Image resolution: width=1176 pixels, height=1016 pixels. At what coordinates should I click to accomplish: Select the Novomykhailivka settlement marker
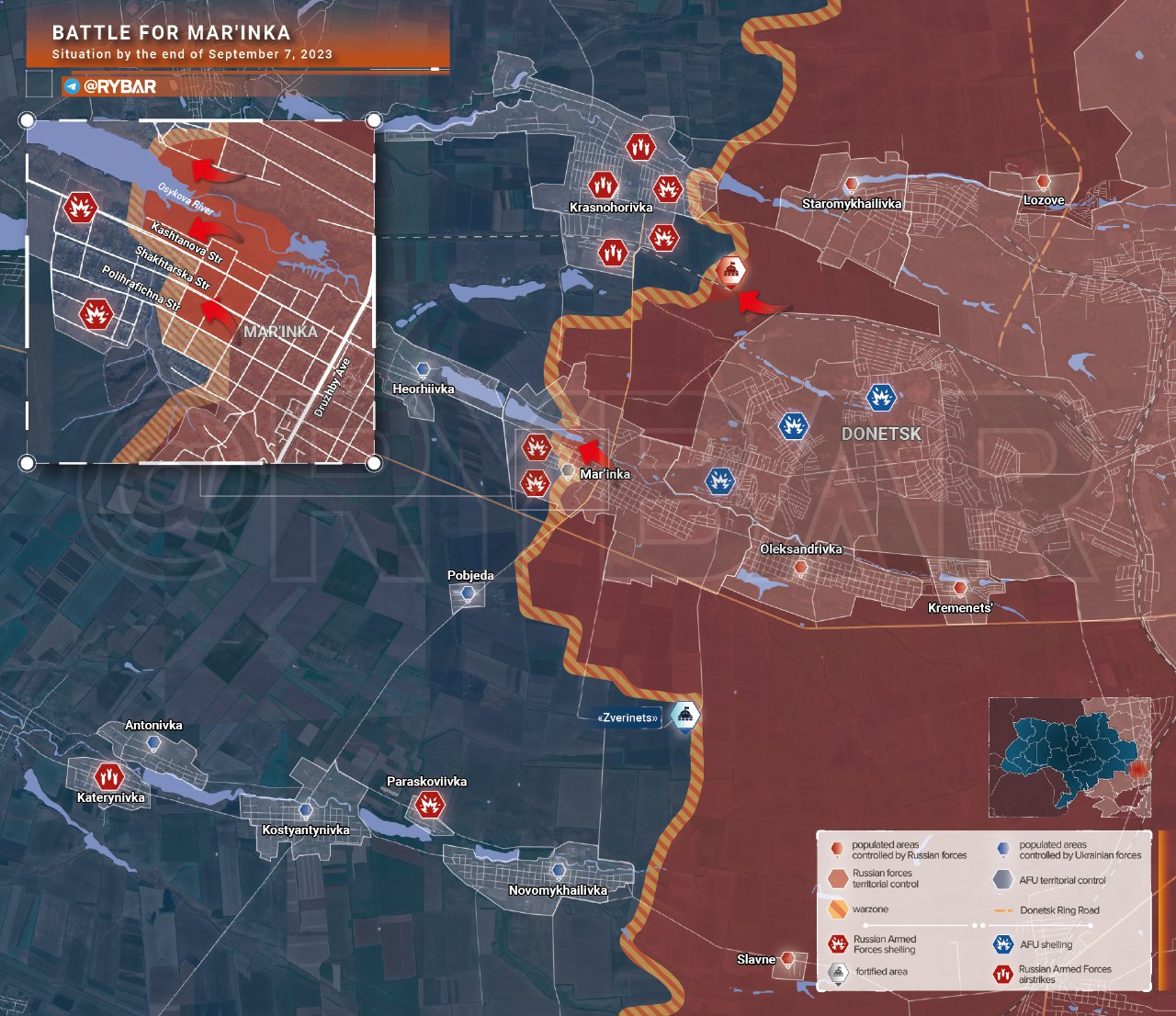coord(558,870)
